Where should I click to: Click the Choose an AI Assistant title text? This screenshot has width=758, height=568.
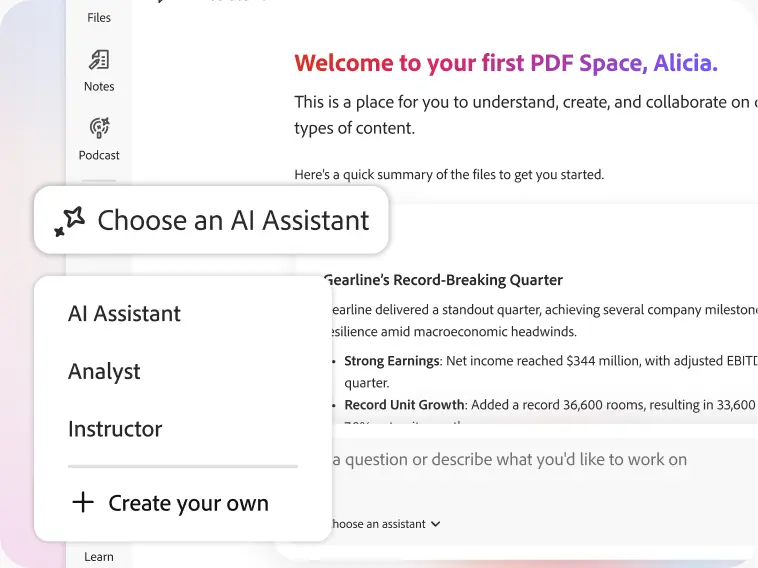tap(233, 221)
